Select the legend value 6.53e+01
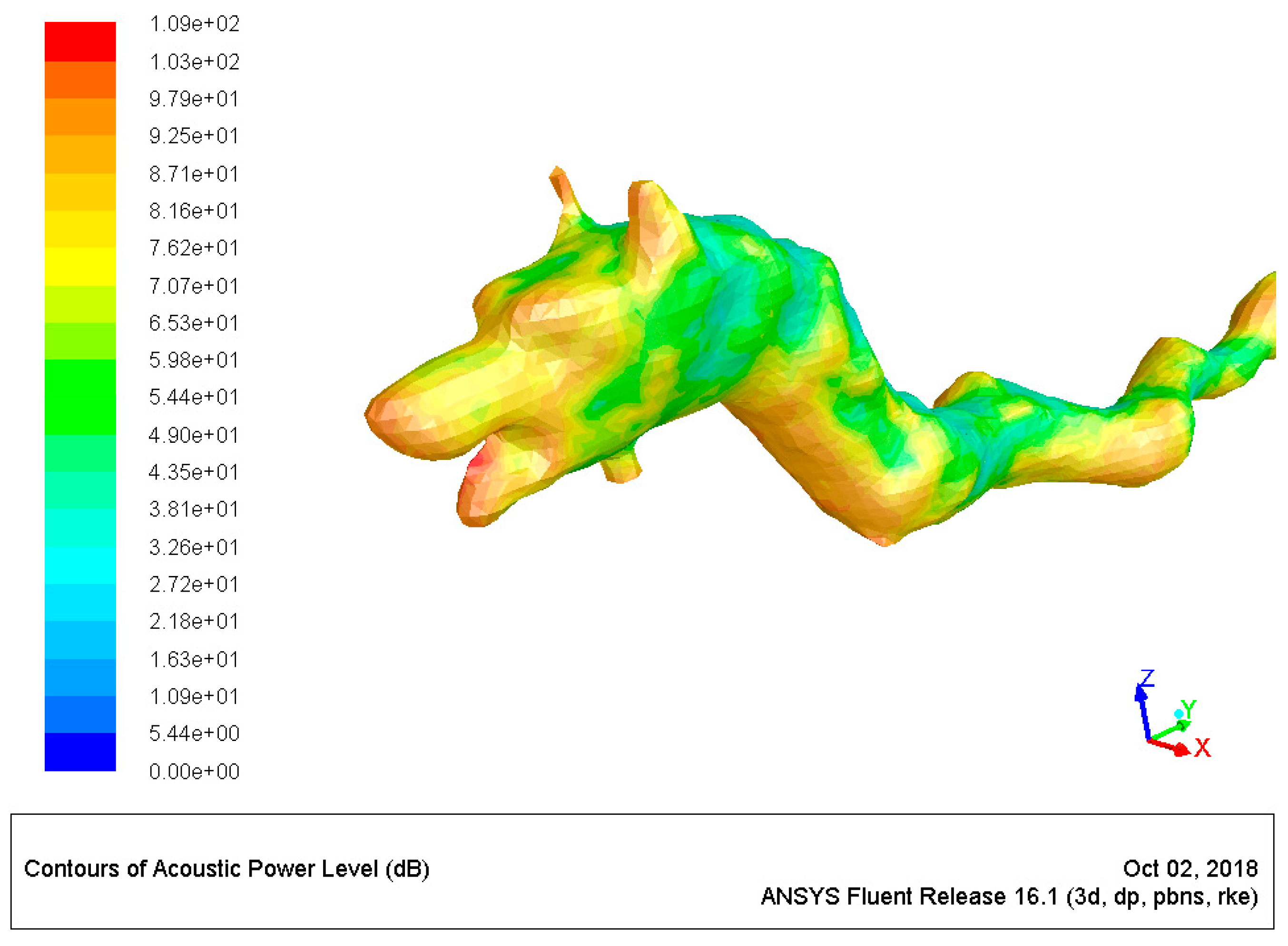 point(194,323)
